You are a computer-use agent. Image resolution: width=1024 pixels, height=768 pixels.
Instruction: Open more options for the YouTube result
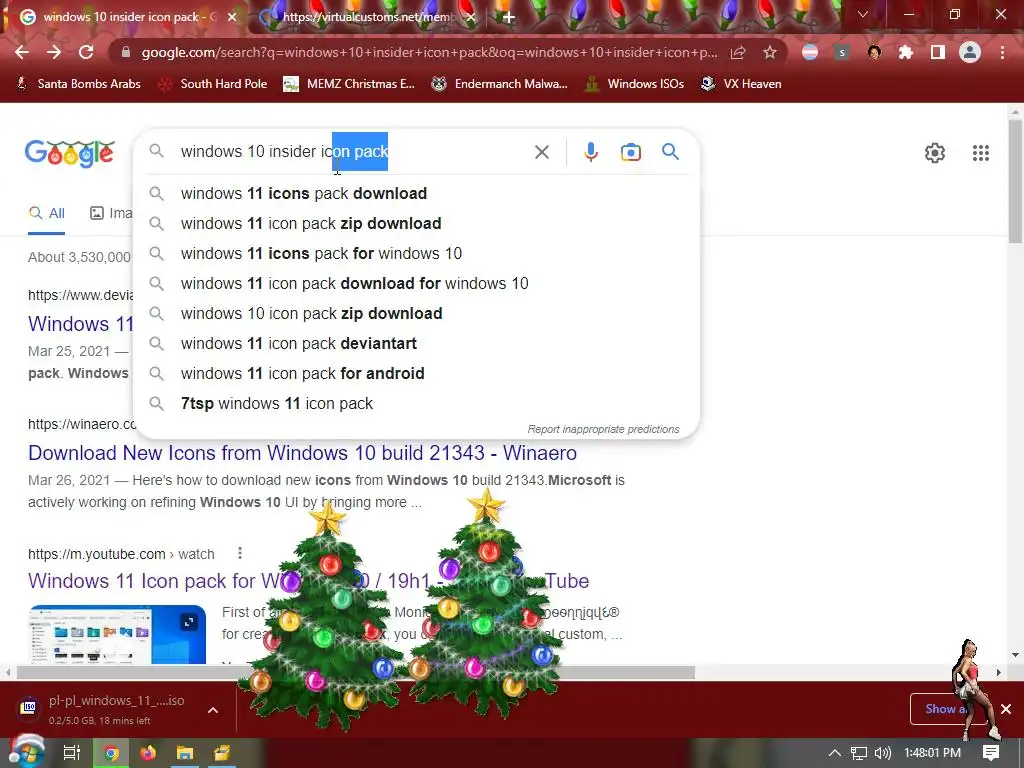click(x=240, y=553)
